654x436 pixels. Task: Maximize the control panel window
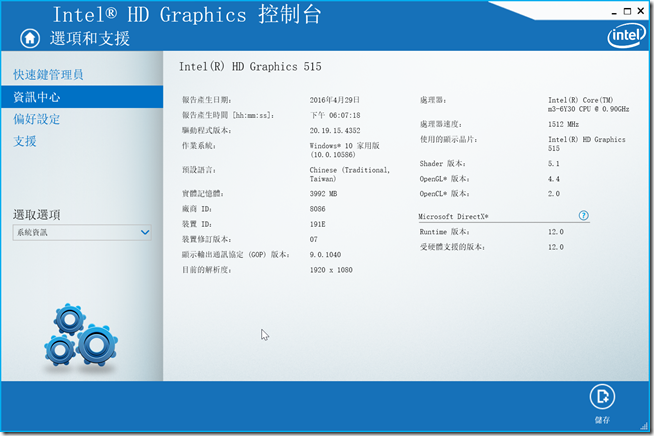(x=627, y=11)
